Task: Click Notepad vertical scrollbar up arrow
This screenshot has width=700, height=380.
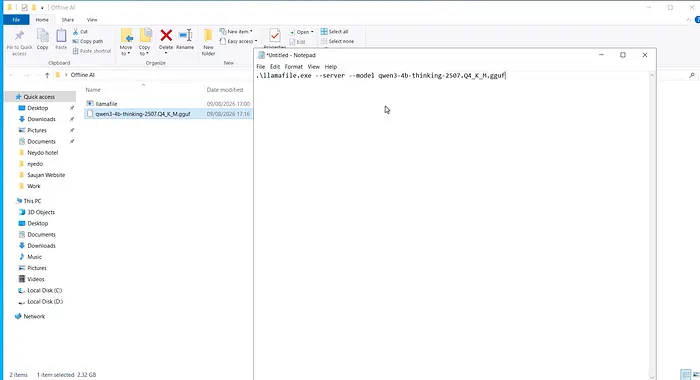Action: [x=652, y=75]
